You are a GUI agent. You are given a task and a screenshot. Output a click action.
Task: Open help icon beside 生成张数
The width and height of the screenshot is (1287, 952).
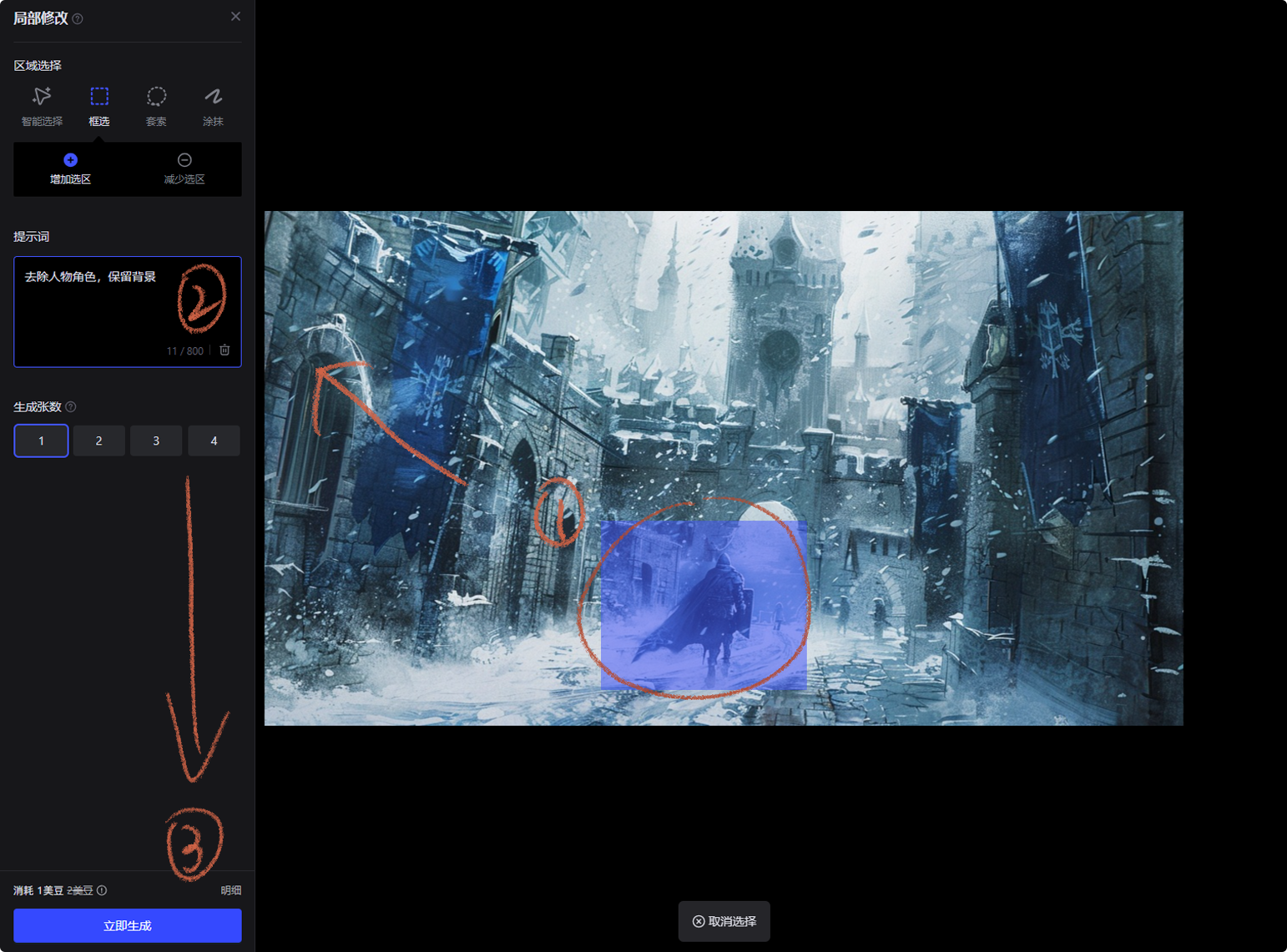(x=71, y=407)
